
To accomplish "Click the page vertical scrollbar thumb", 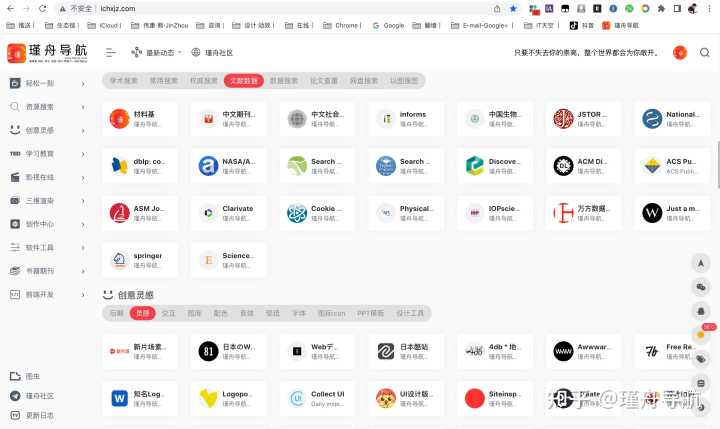I will pyautogui.click(x=718, y=164).
